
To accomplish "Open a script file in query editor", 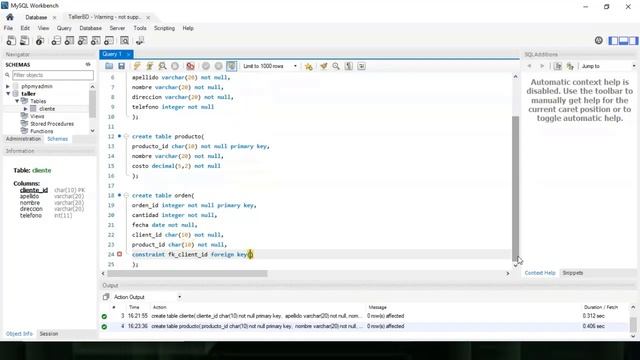I will pos(109,66).
